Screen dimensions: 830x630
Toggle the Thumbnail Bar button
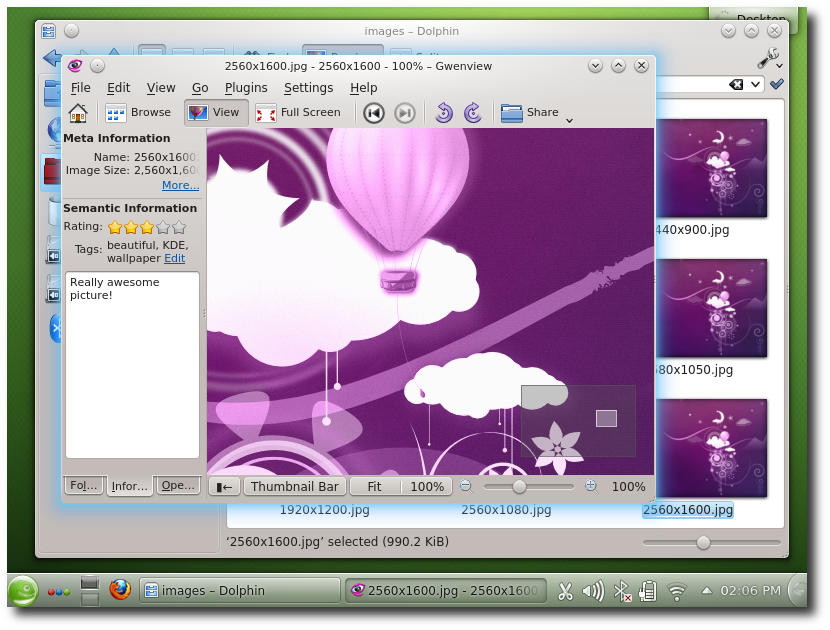tap(294, 487)
